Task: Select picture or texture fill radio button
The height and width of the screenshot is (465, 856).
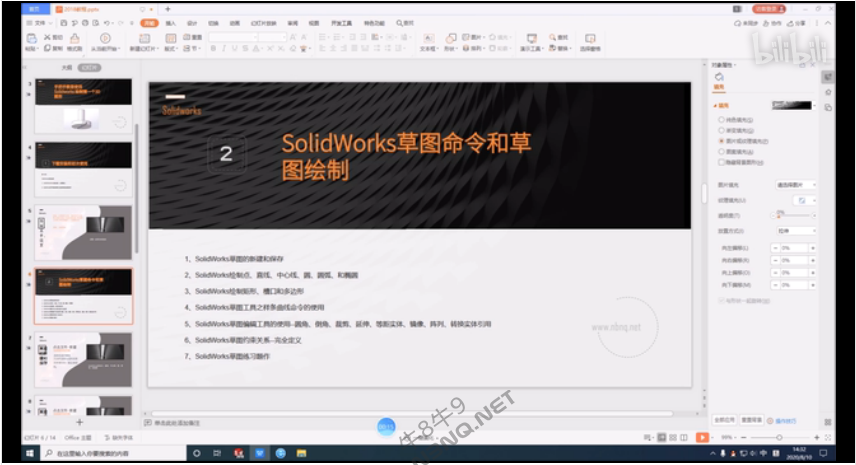Action: pyautogui.click(x=721, y=141)
